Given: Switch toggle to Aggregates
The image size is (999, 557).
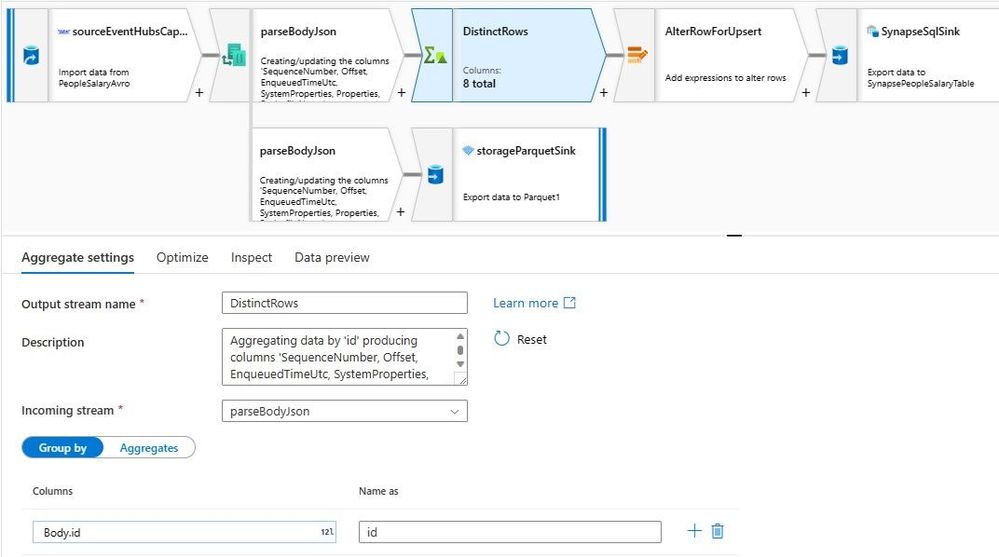Looking at the screenshot, I should pyautogui.click(x=149, y=447).
